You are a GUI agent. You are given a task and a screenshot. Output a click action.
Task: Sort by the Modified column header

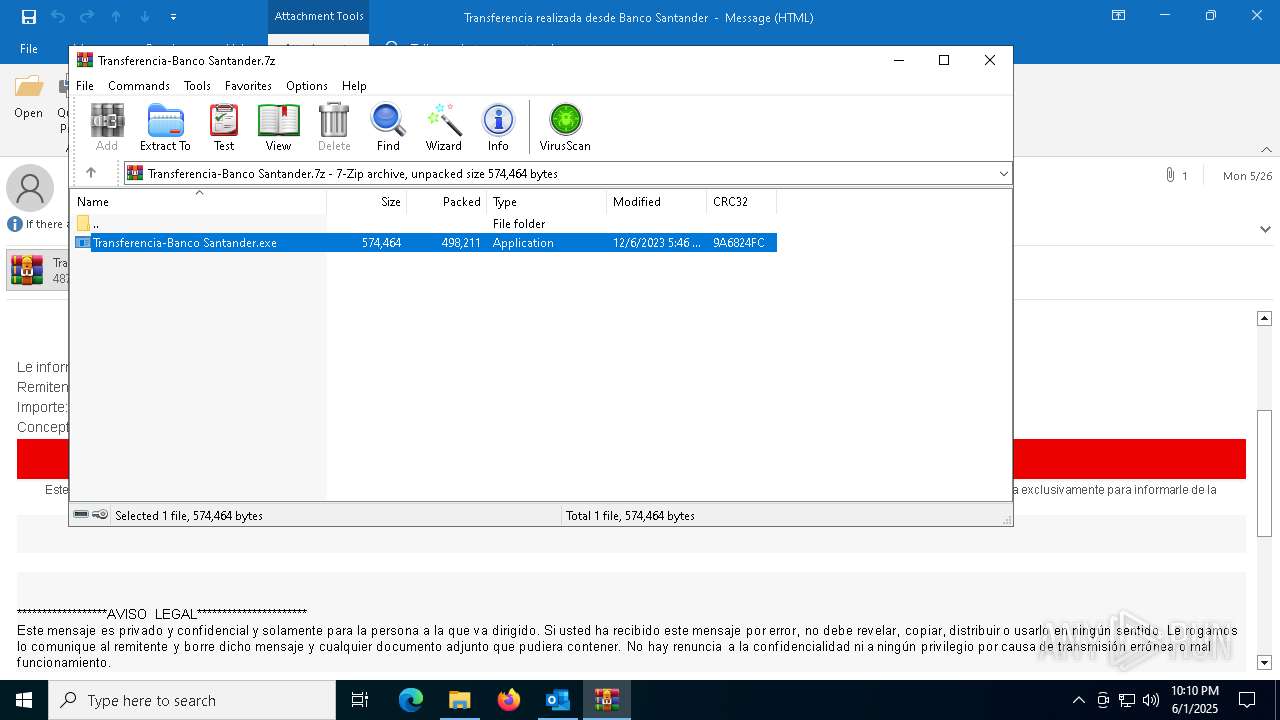click(x=657, y=202)
